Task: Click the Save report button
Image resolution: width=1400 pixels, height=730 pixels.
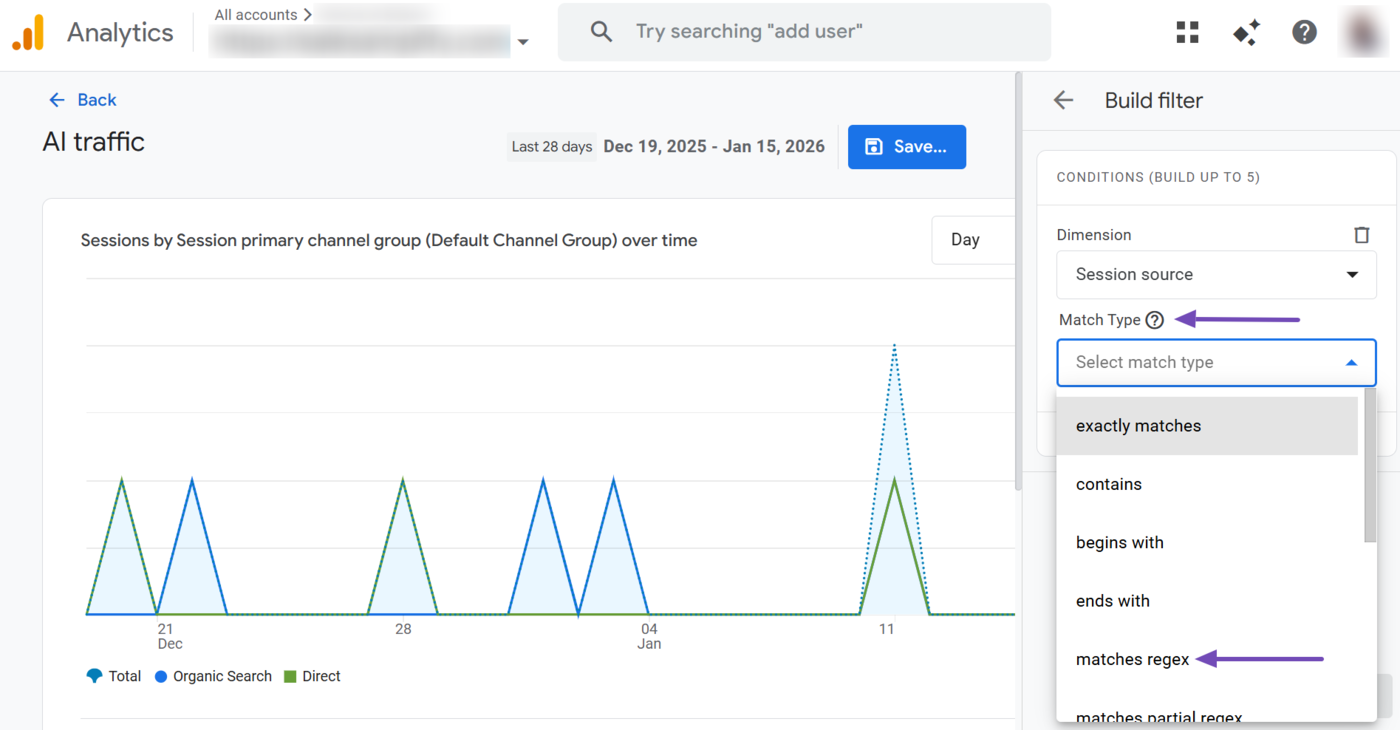Action: [906, 147]
